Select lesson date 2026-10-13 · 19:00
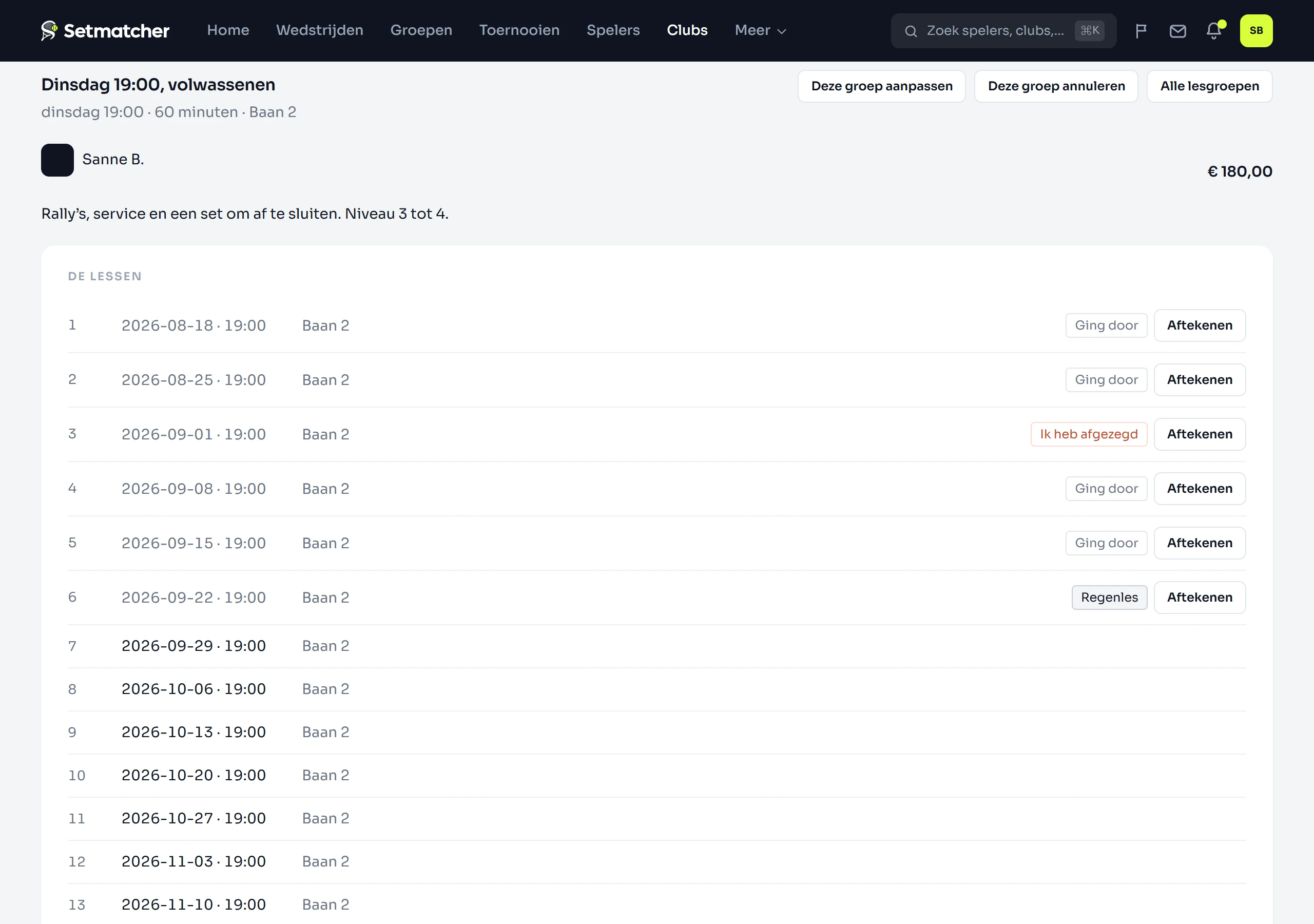 click(x=194, y=731)
